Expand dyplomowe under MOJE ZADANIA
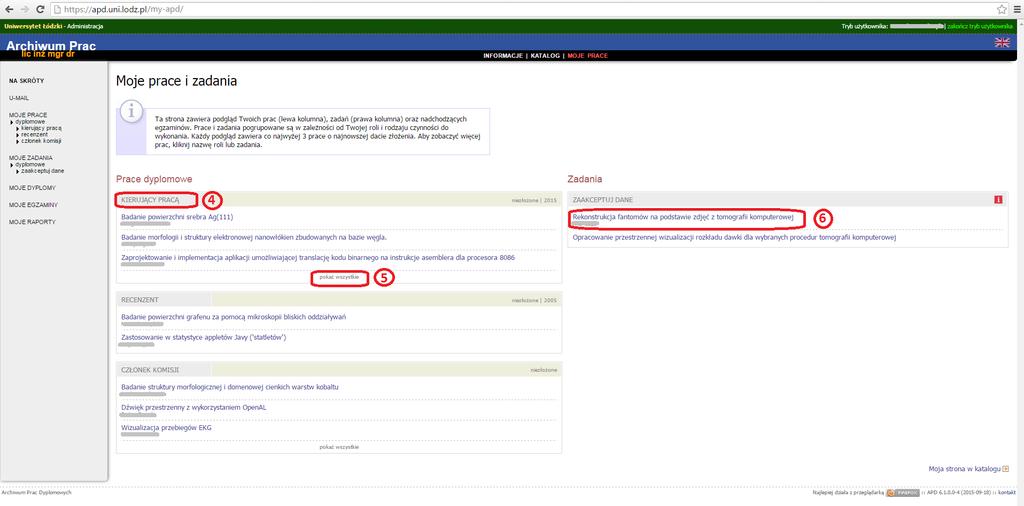Image resolution: width=1024 pixels, height=506 pixels. tap(30, 165)
